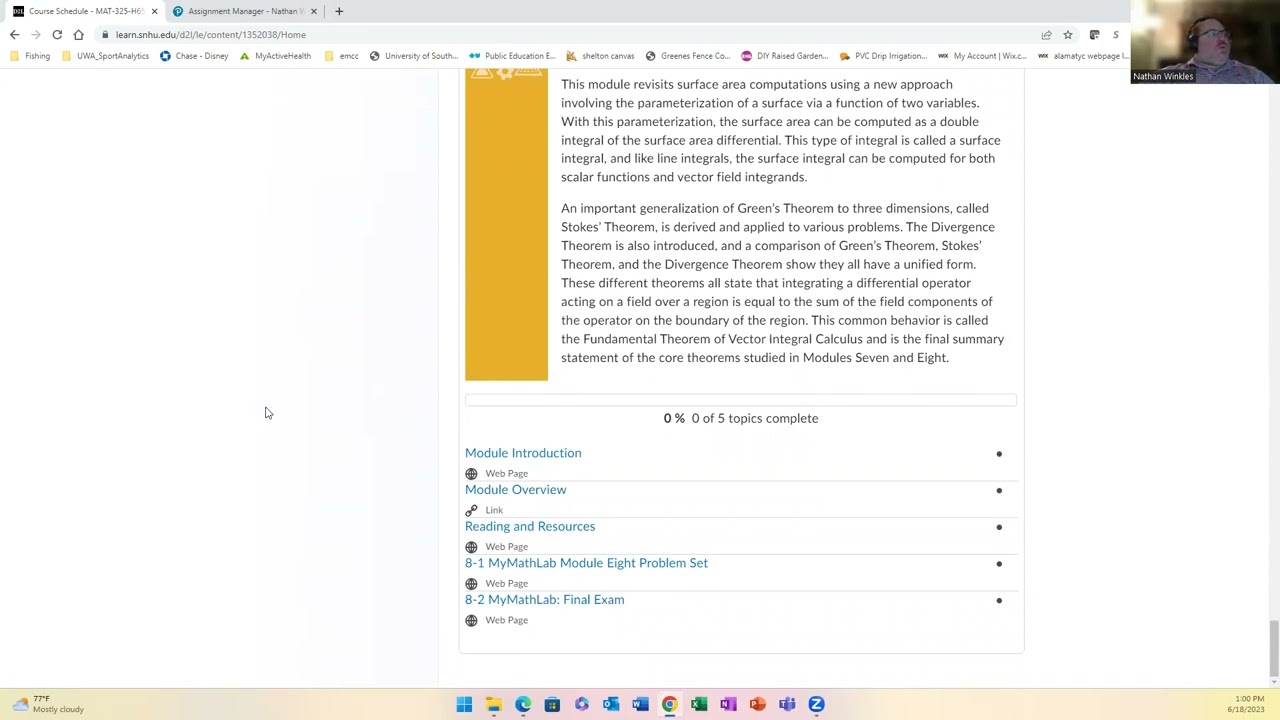Screen dimensions: 1280x720
Task: Go back using the browser back arrow
Action: coord(14,35)
